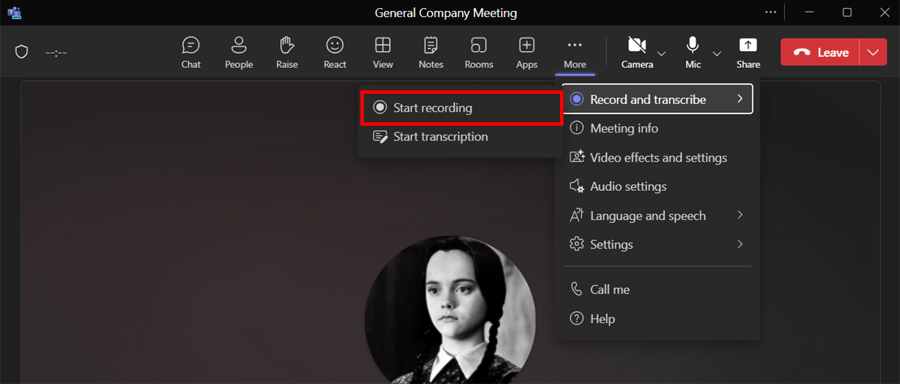Expand the Camera options chevron
This screenshot has width=900, height=384.
click(661, 53)
